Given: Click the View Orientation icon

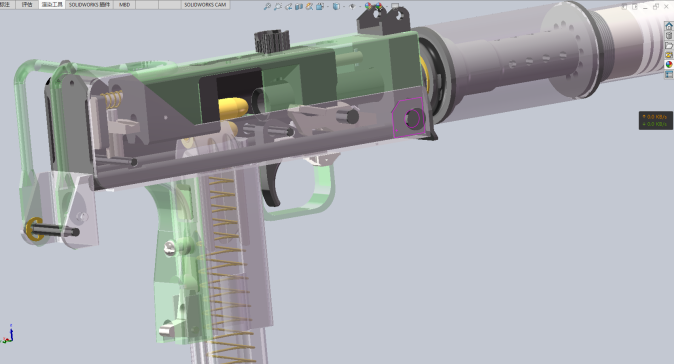Looking at the screenshot, I should pyautogui.click(x=320, y=6).
